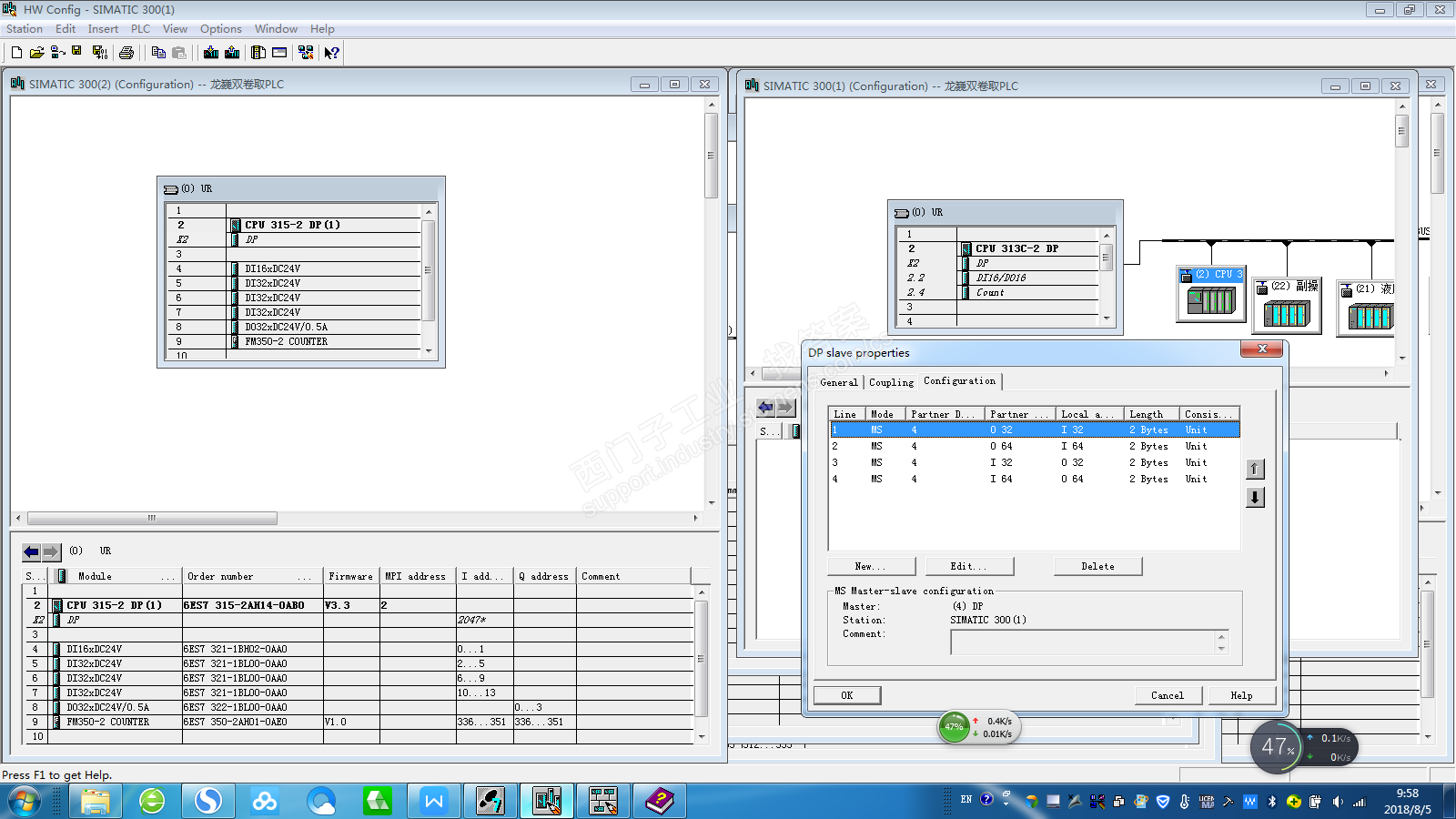Open the Sogou browser taskbar icon
The height and width of the screenshot is (819, 1456).
208,801
